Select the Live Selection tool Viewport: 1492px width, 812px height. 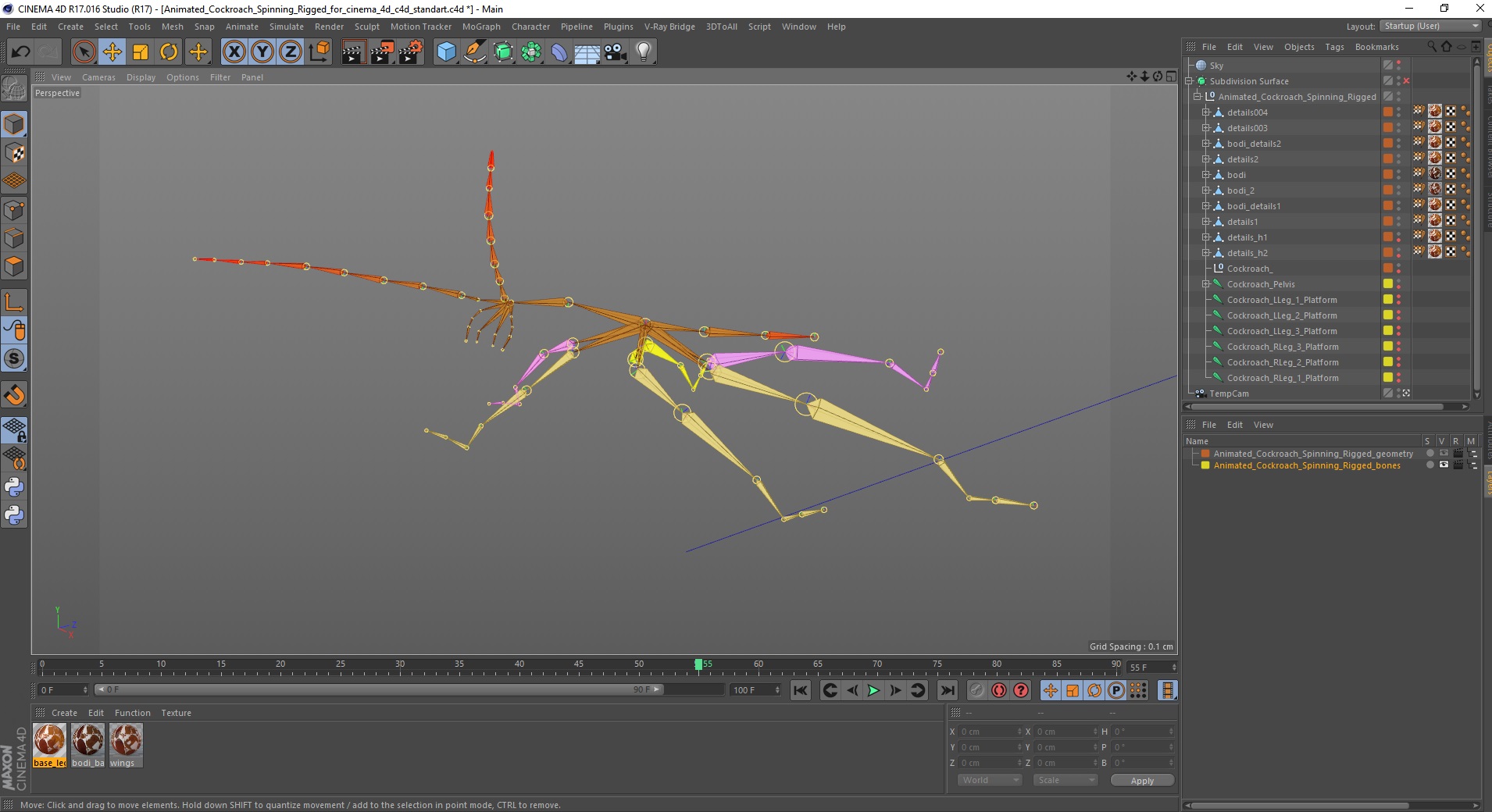click(x=84, y=52)
